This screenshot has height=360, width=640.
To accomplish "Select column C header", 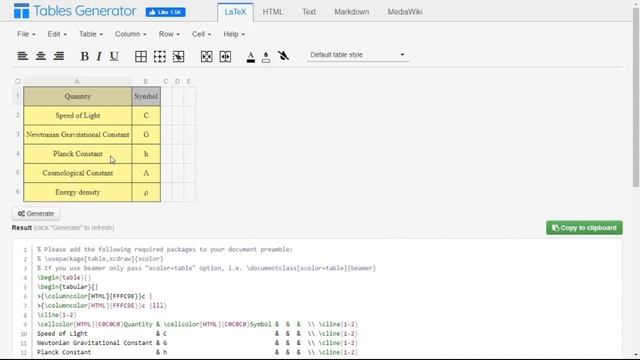I will click(166, 82).
